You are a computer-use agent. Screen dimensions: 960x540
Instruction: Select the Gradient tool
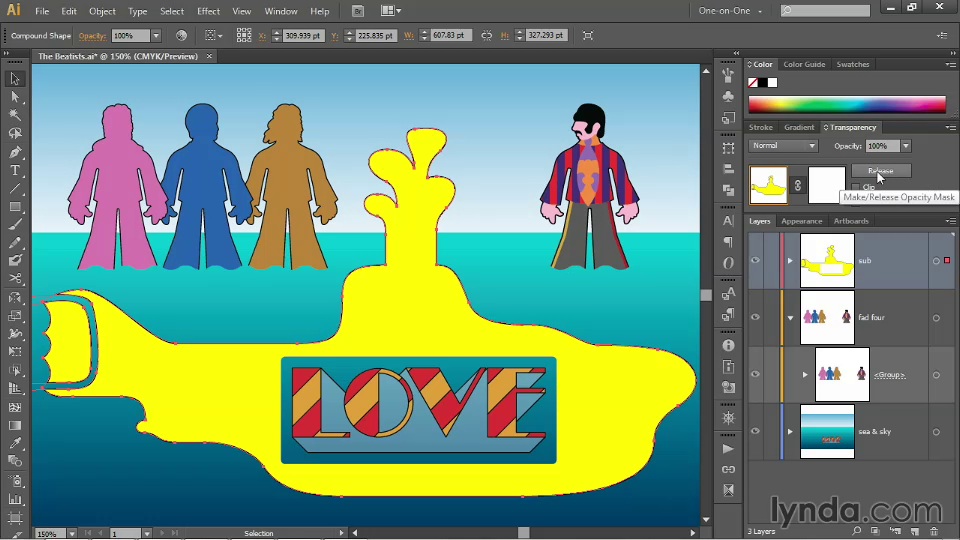pos(15,426)
